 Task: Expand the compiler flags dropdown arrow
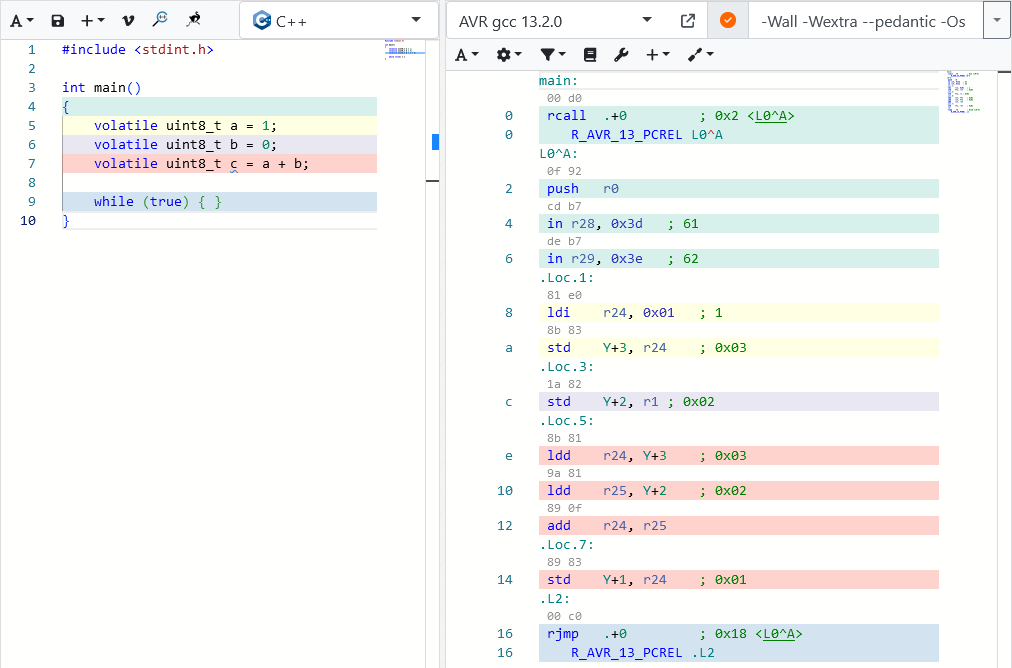click(x=996, y=21)
